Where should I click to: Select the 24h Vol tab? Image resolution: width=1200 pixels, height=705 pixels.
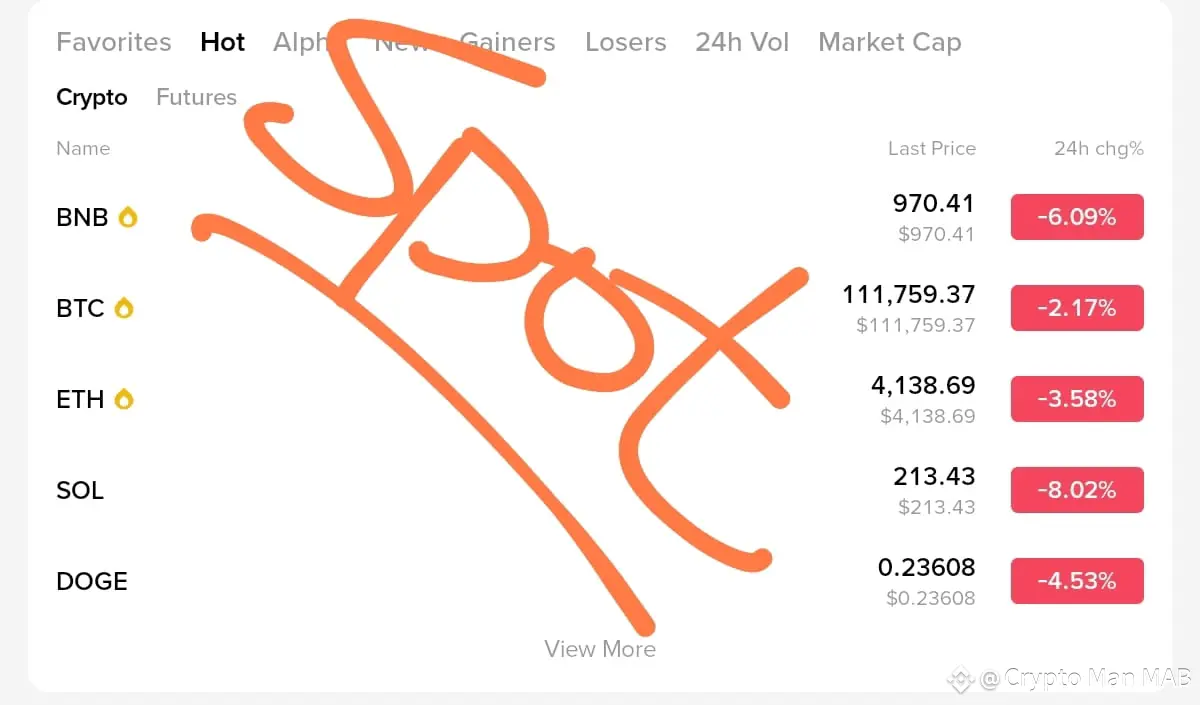742,42
